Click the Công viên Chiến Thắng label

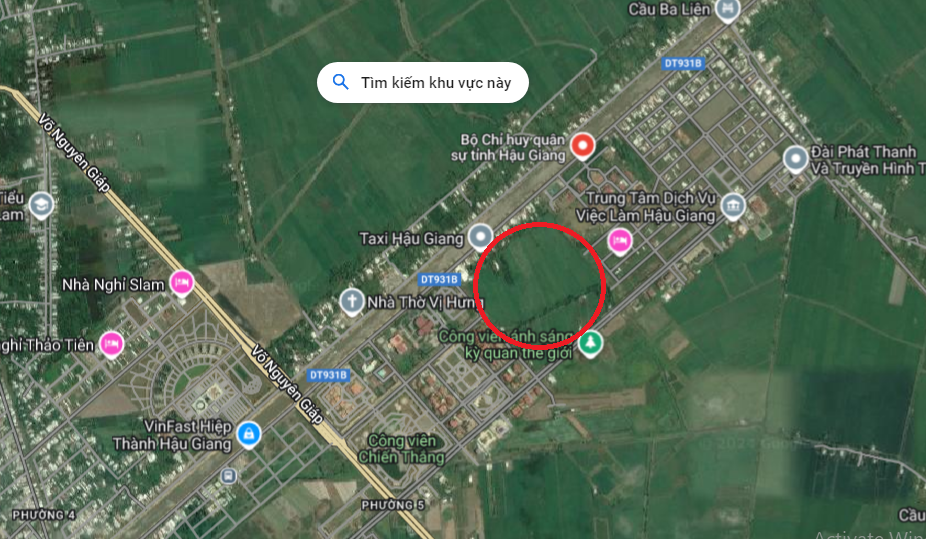[402, 449]
